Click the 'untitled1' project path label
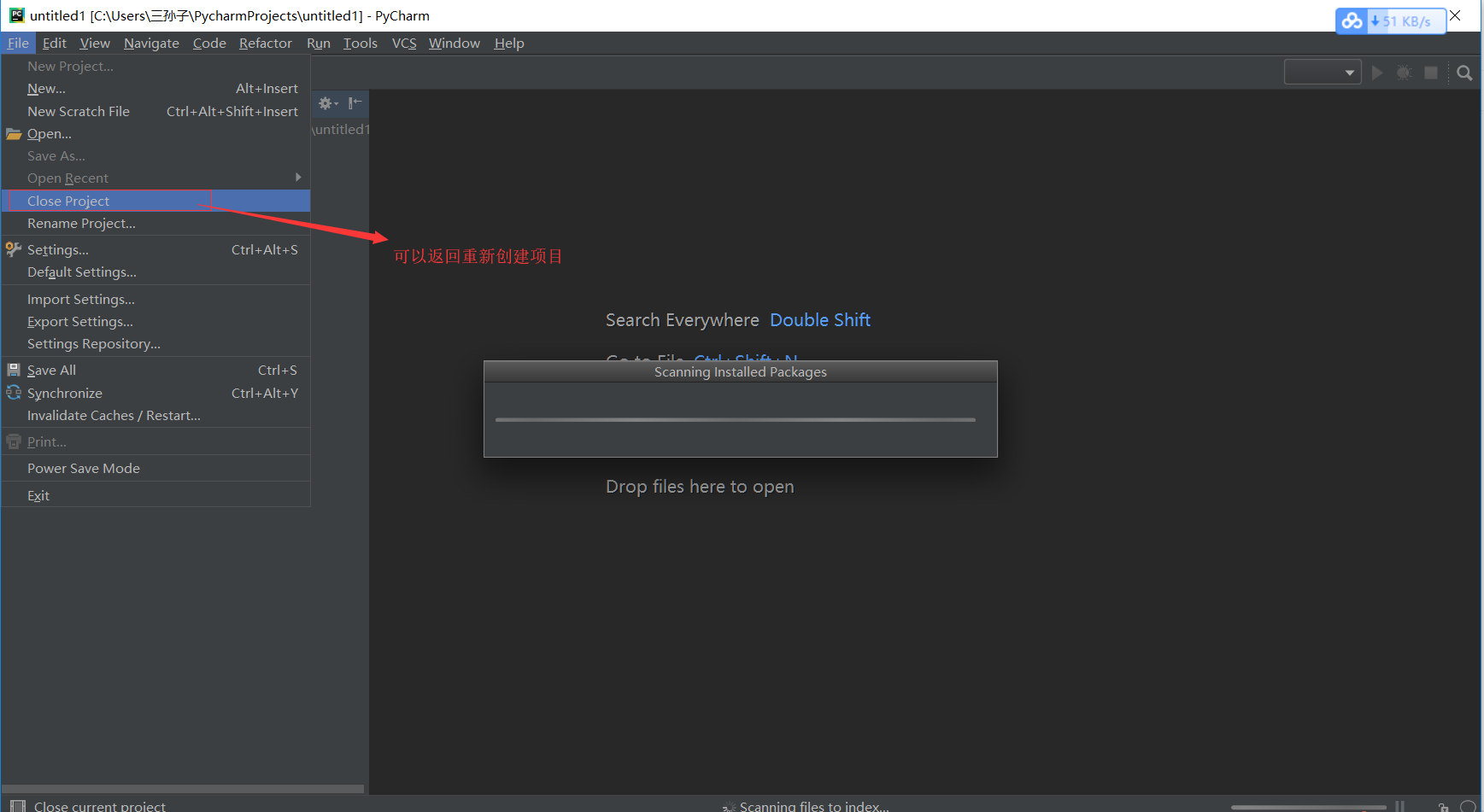 pyautogui.click(x=341, y=130)
